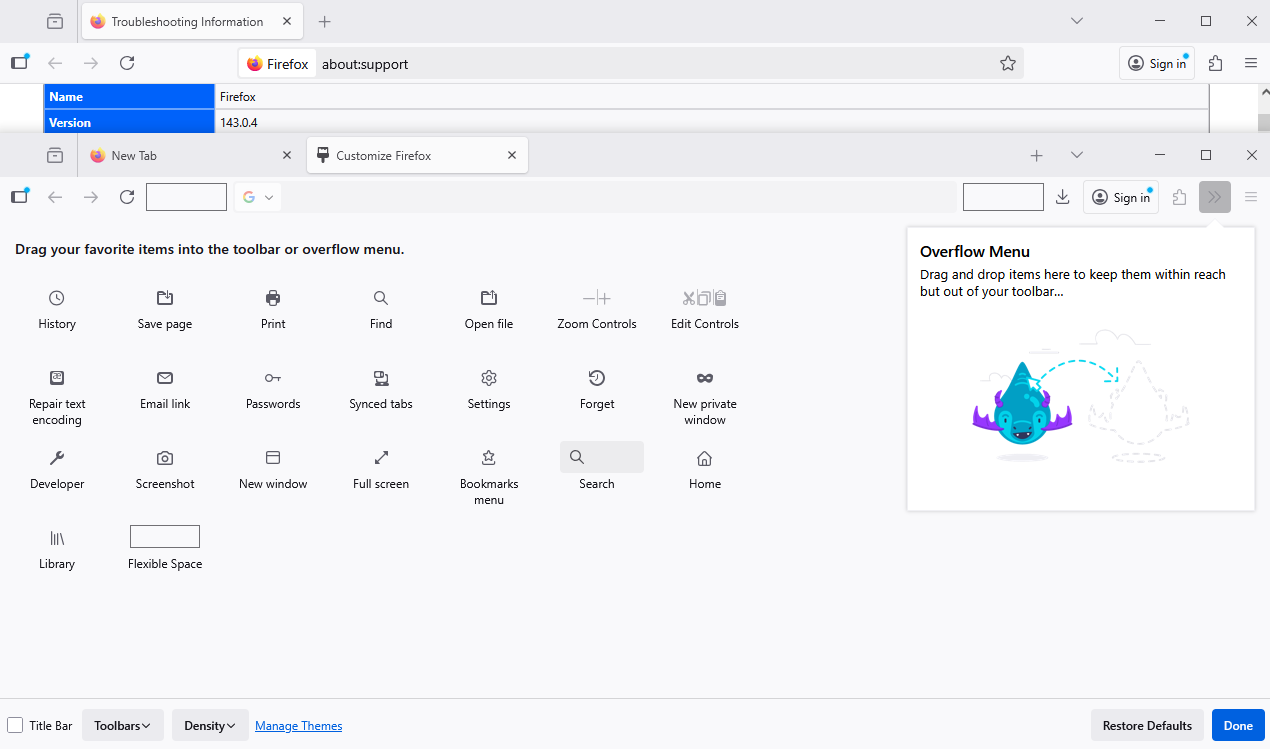Click the History clock icon
This screenshot has width=1270, height=749.
(57, 298)
